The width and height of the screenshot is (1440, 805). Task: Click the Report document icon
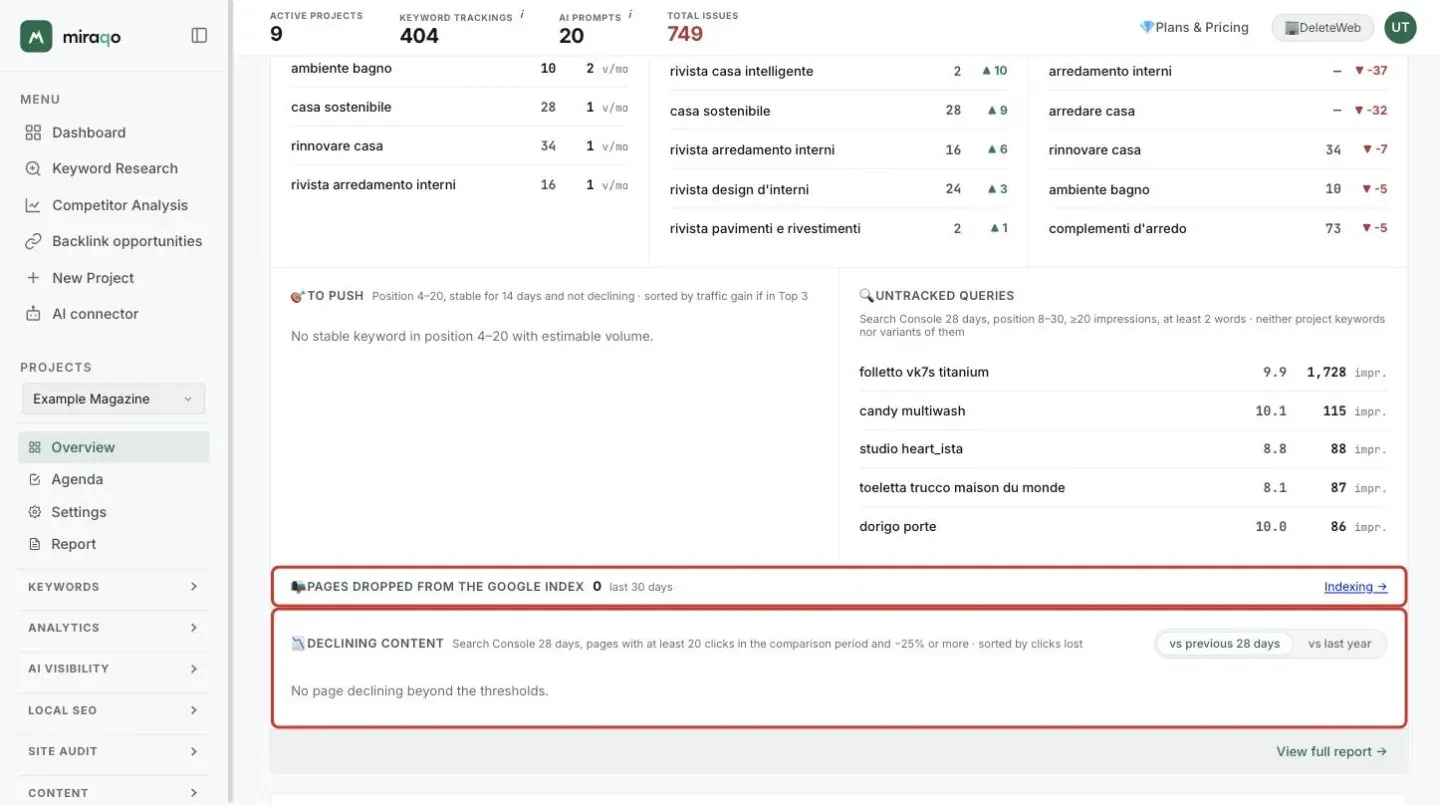35,545
